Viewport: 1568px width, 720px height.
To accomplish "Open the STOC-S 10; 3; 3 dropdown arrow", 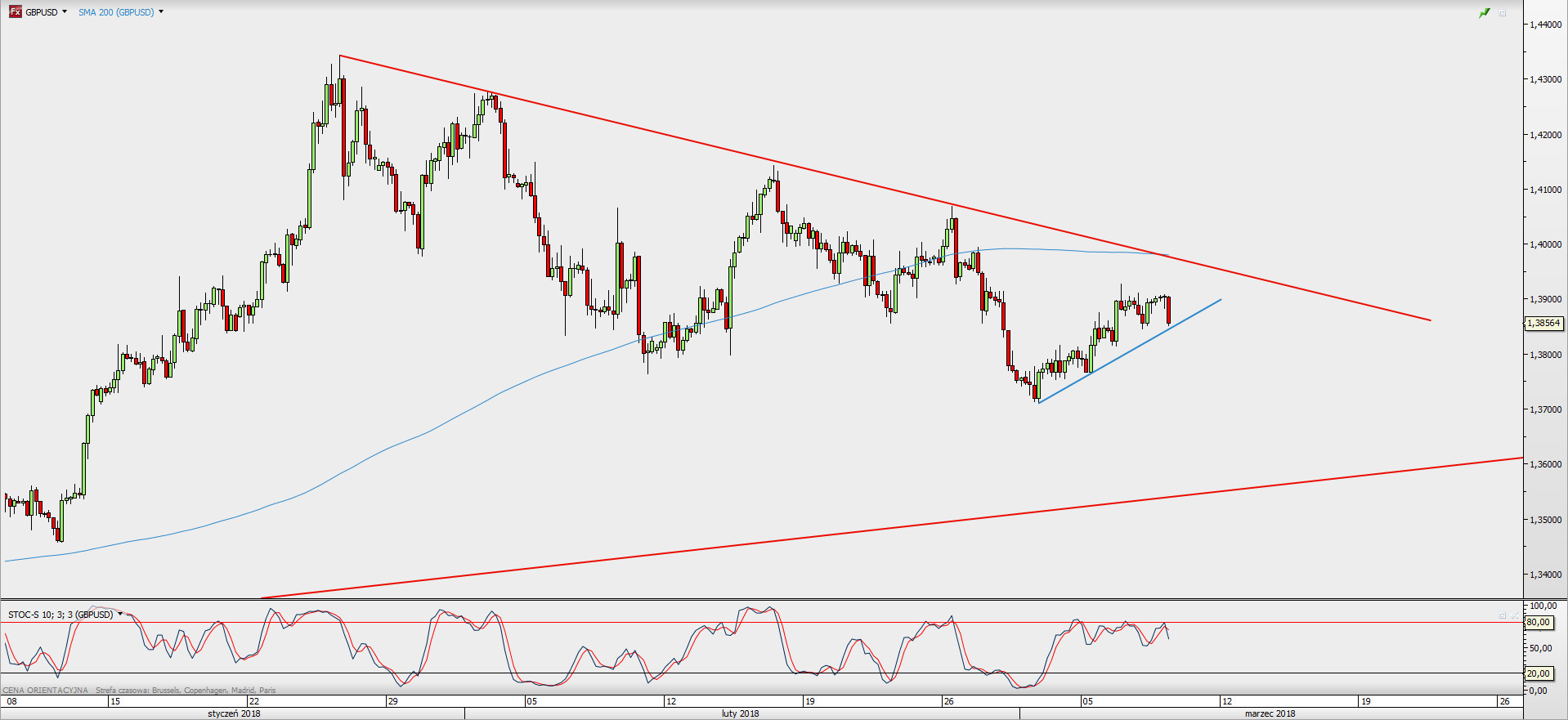I will pos(120,614).
